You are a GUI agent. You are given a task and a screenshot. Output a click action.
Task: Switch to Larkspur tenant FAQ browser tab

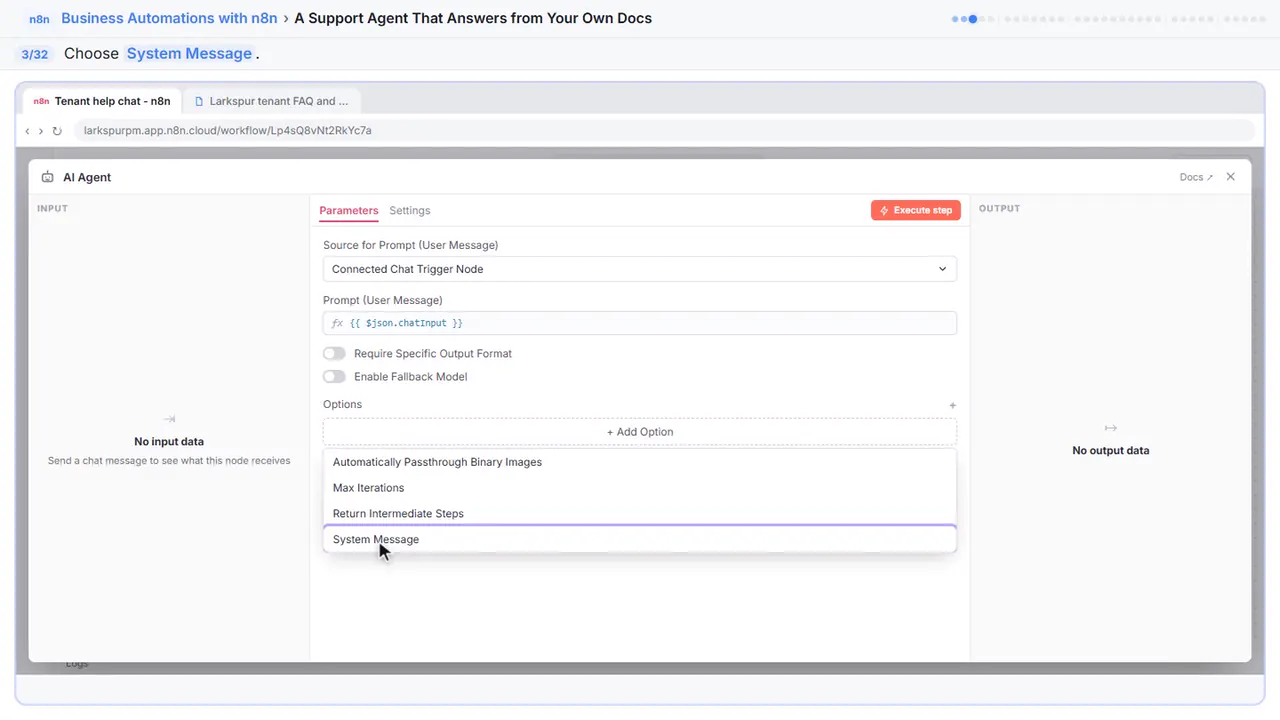pos(271,101)
